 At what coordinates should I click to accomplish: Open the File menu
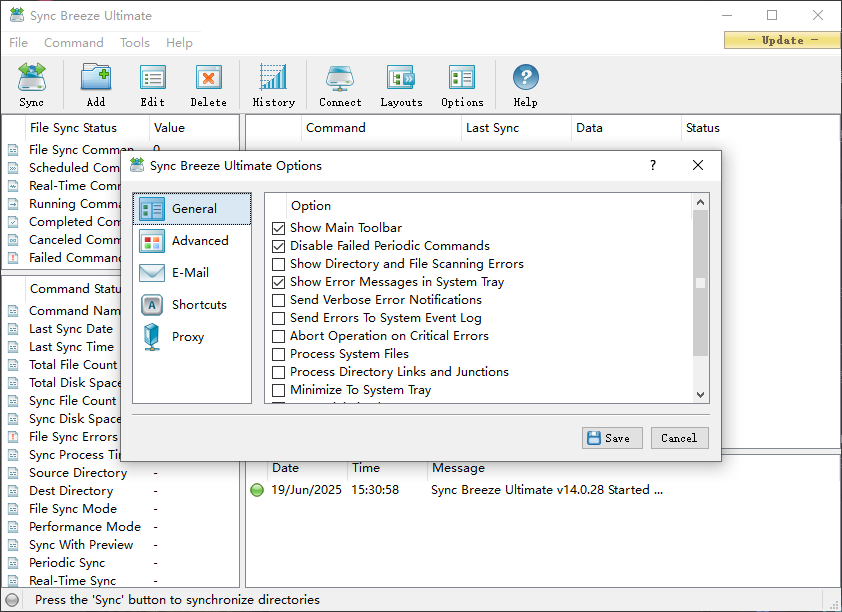tap(18, 42)
